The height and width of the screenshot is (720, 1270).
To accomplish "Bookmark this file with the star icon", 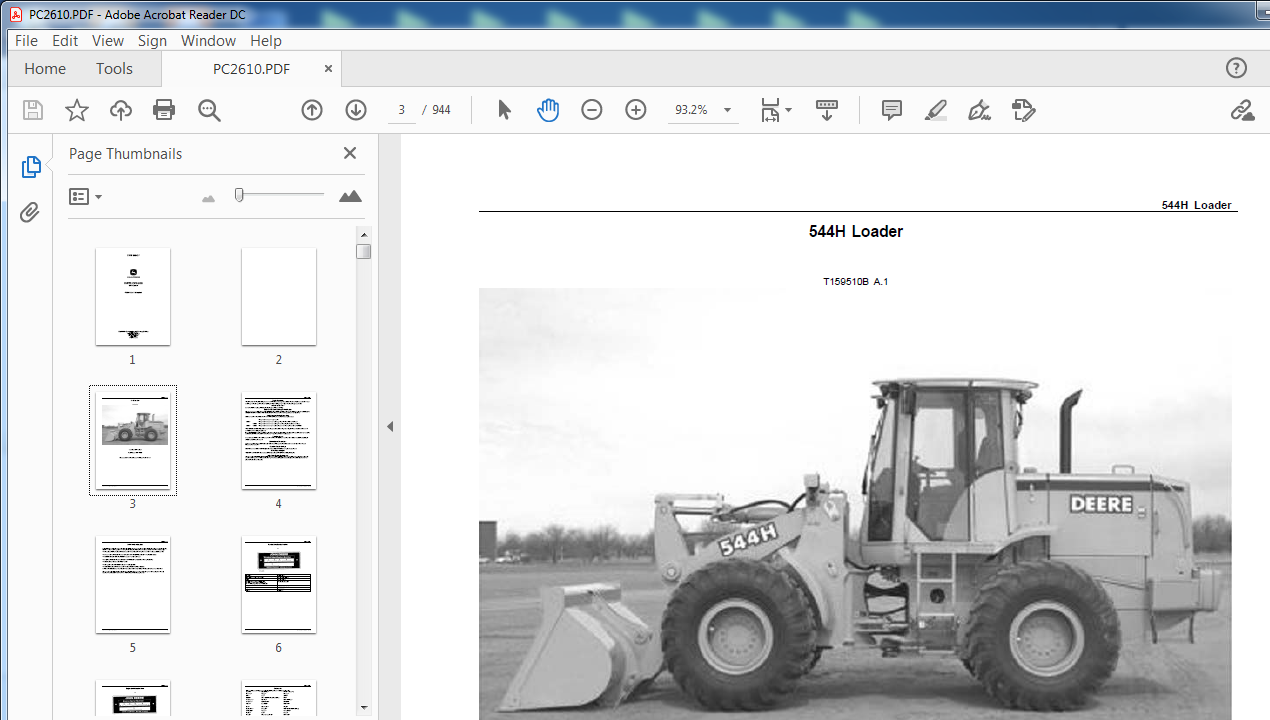I will coord(77,110).
